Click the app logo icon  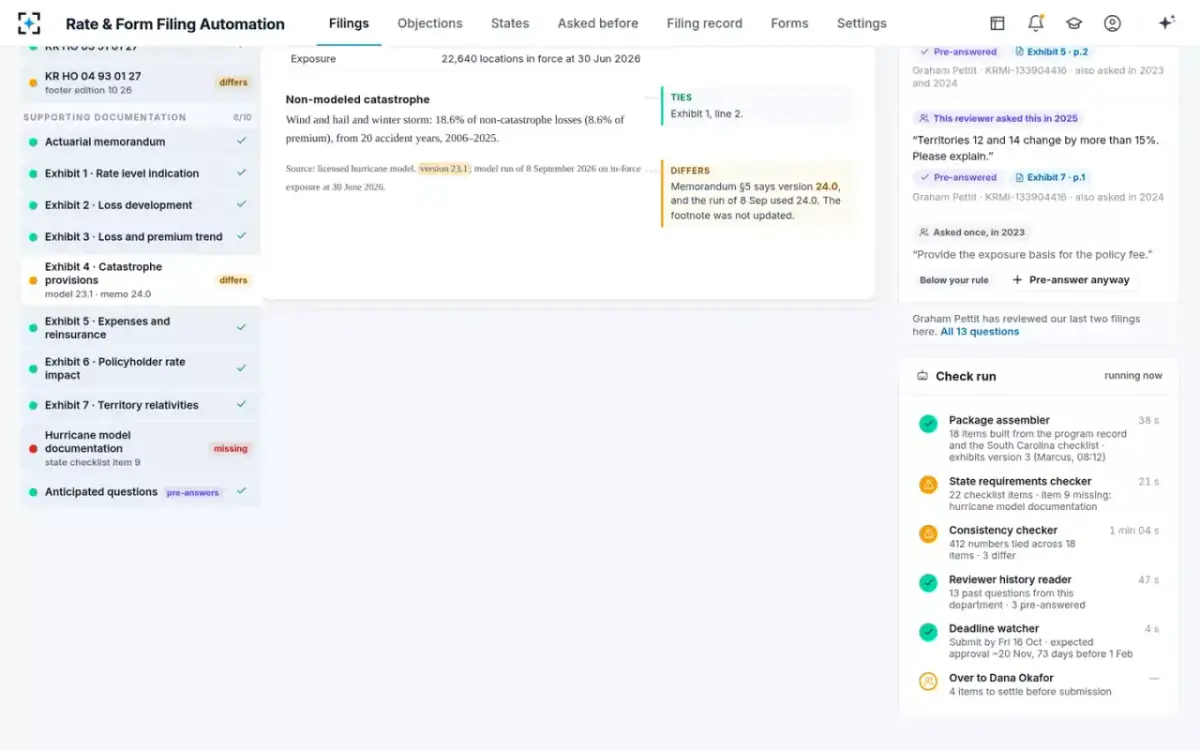(x=29, y=24)
